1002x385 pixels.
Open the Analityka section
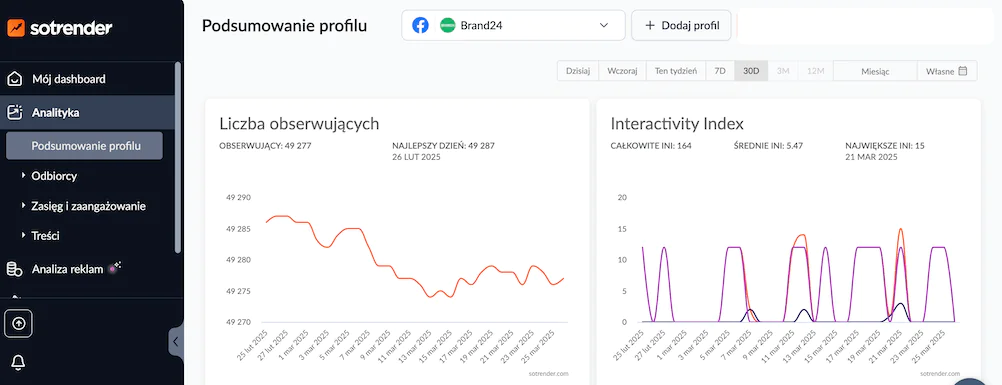[56, 113]
